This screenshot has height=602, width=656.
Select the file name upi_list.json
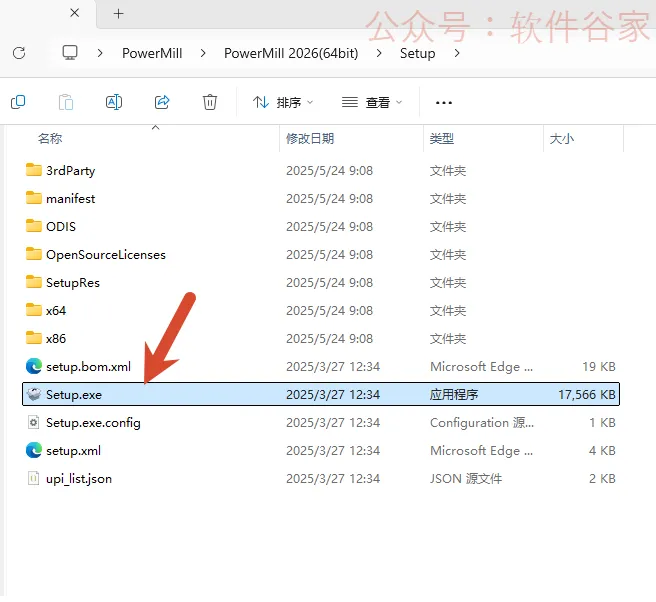79,479
